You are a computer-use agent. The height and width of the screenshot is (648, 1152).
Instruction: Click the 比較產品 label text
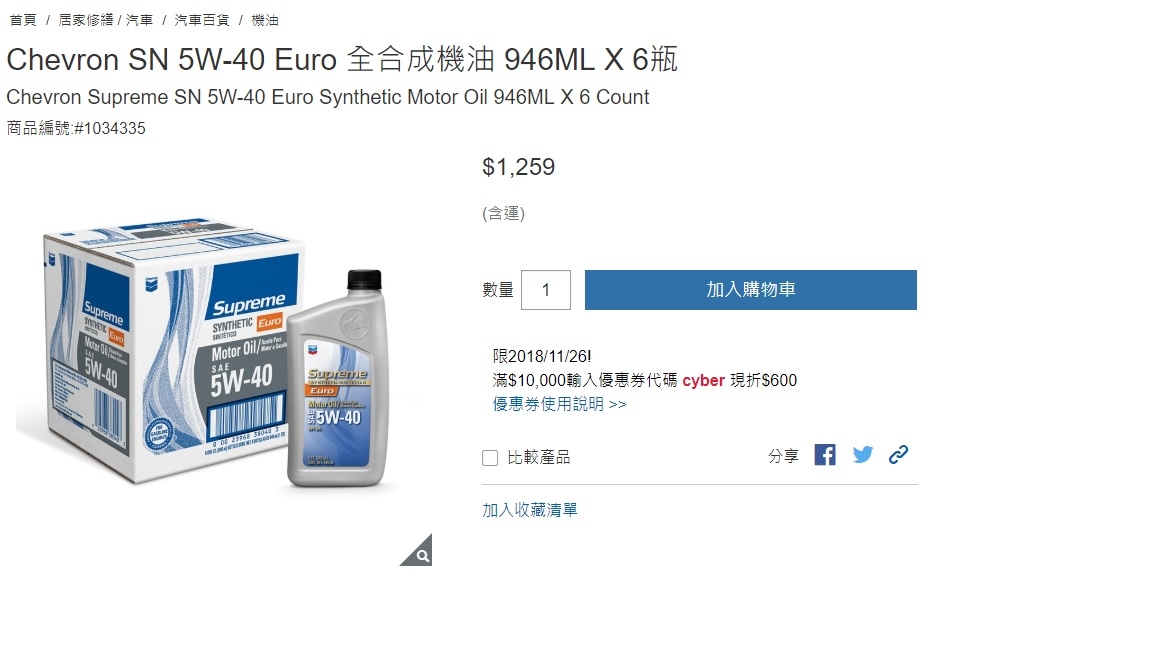tap(539, 457)
